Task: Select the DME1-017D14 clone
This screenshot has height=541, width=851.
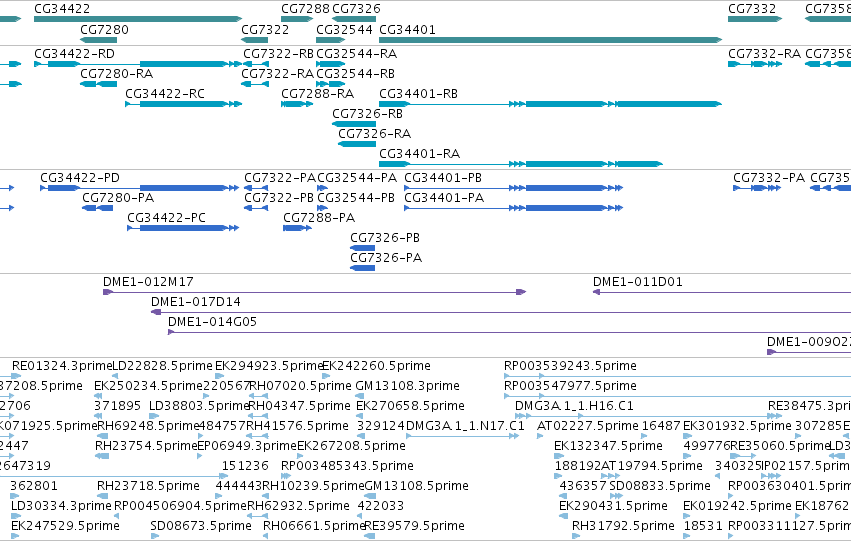Action: tap(501, 313)
